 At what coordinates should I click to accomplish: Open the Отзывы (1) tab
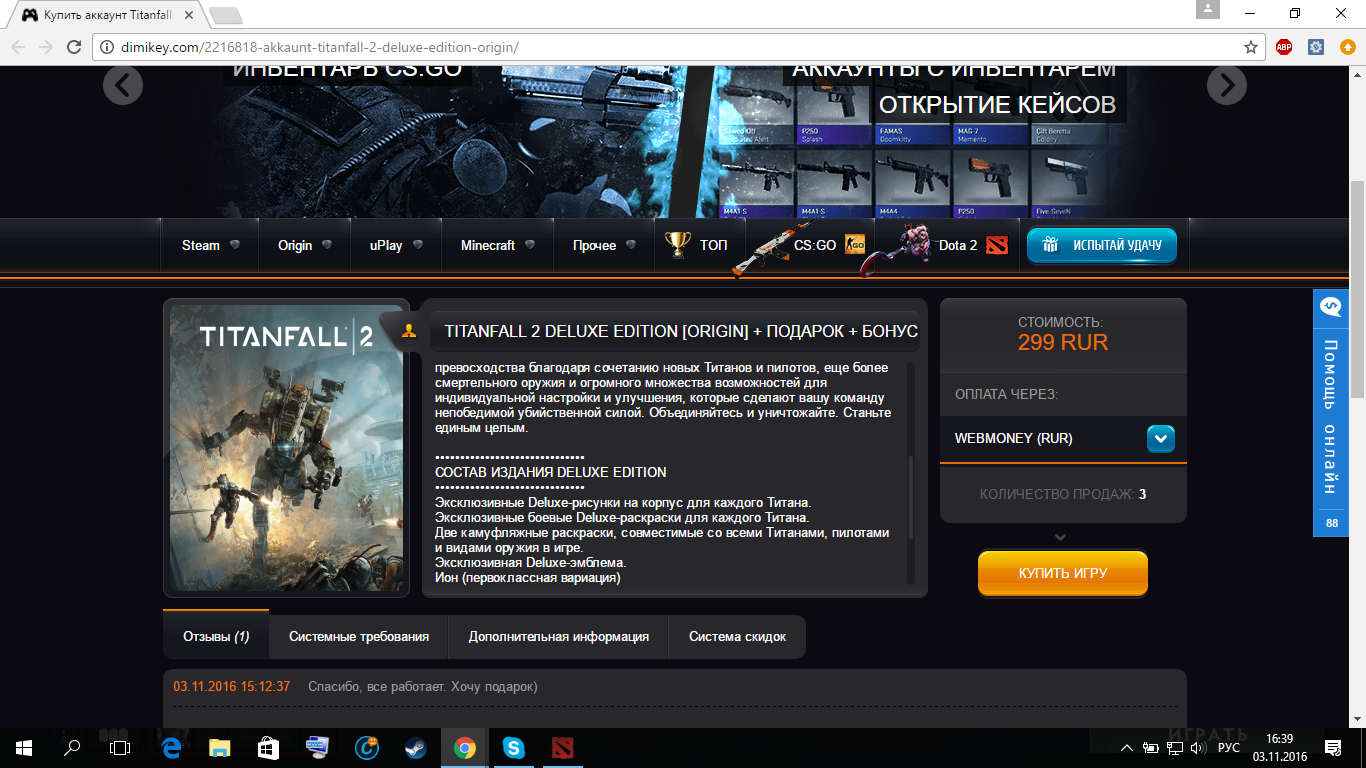216,636
